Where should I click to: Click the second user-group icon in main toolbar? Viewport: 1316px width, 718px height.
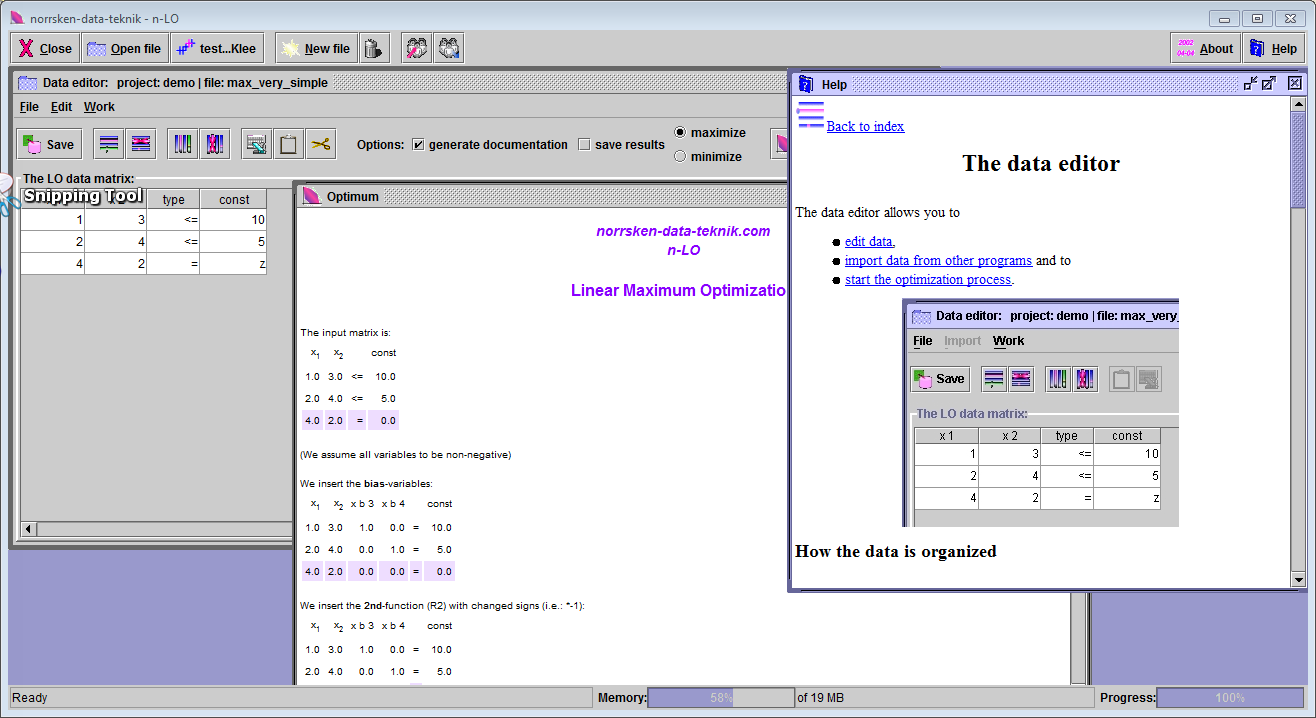(x=449, y=48)
